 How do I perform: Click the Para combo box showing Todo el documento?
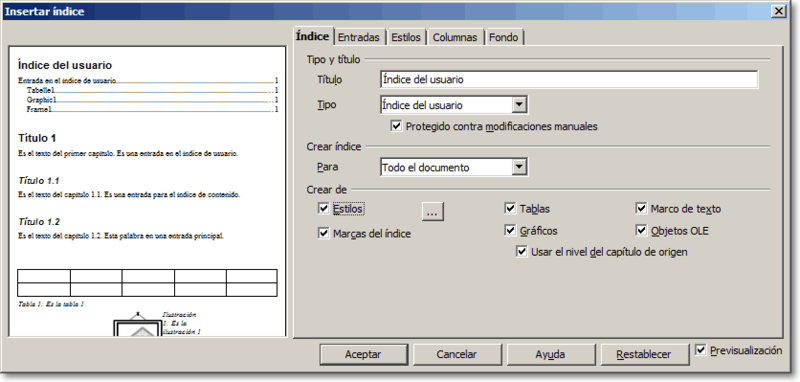pyautogui.click(x=454, y=167)
